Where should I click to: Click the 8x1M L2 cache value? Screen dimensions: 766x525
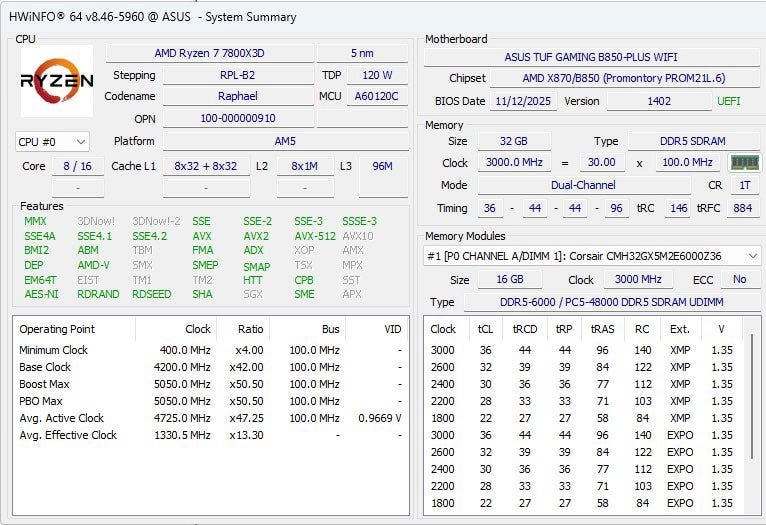(x=305, y=166)
